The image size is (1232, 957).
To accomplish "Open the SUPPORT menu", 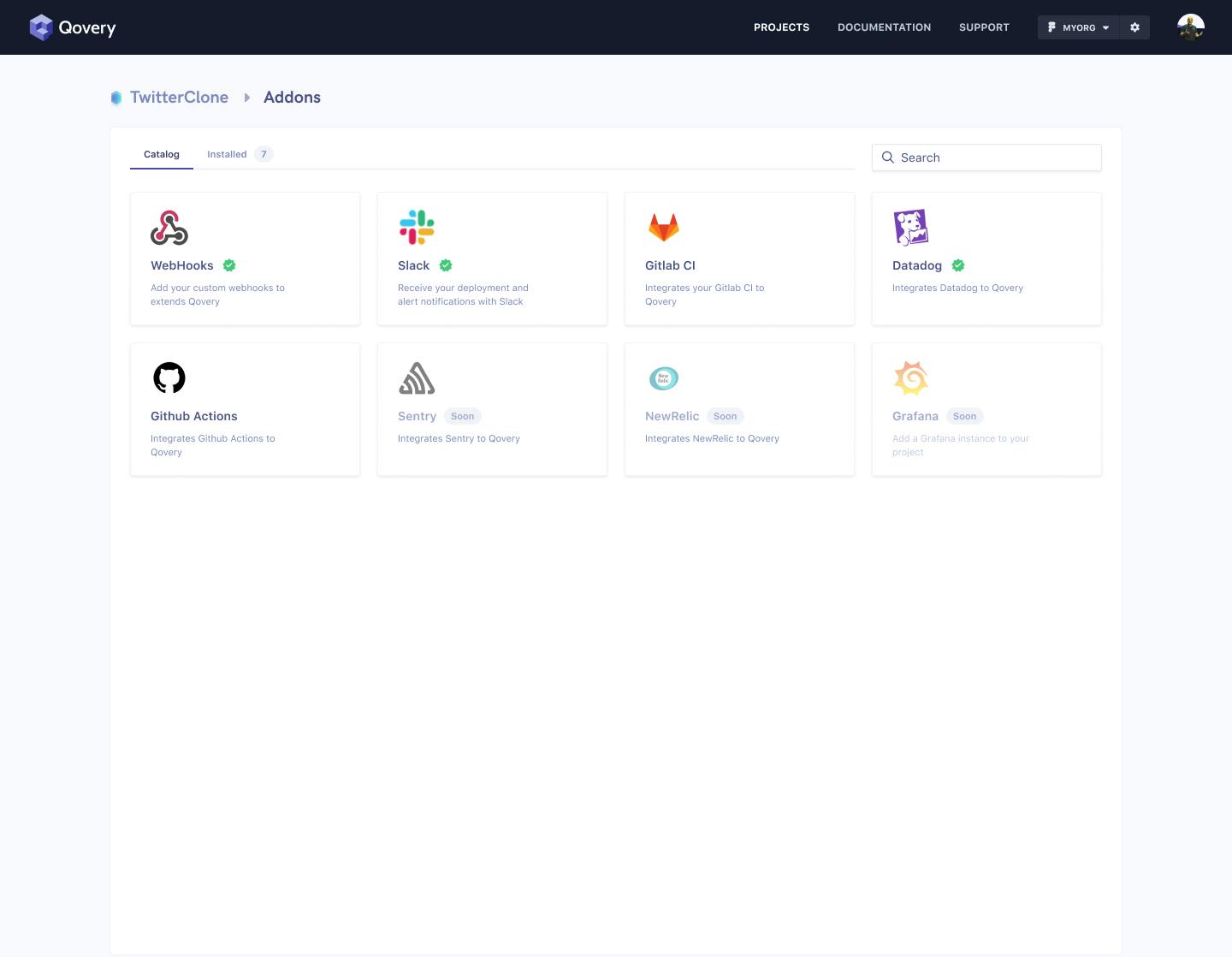I will coord(984,27).
